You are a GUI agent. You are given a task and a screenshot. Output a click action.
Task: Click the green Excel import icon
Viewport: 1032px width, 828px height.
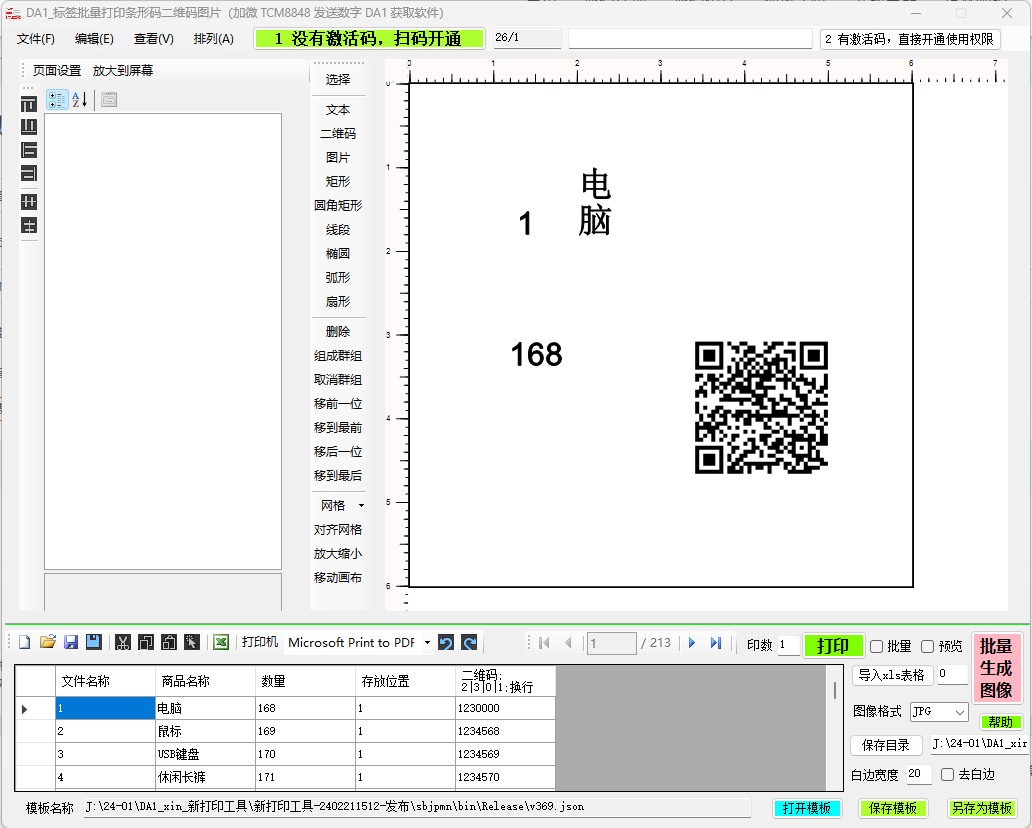(221, 642)
